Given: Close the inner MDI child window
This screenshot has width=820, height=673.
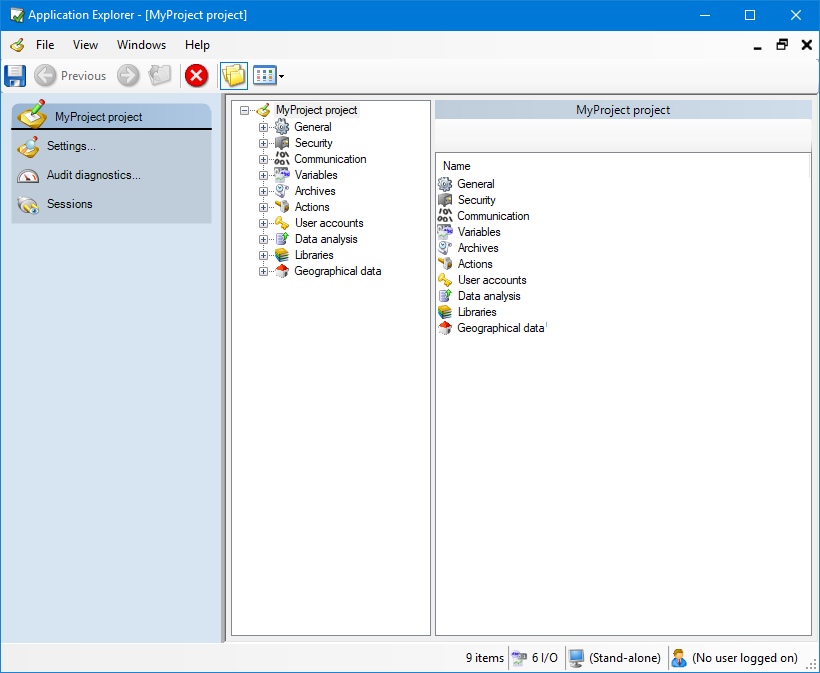Looking at the screenshot, I should click(x=806, y=45).
